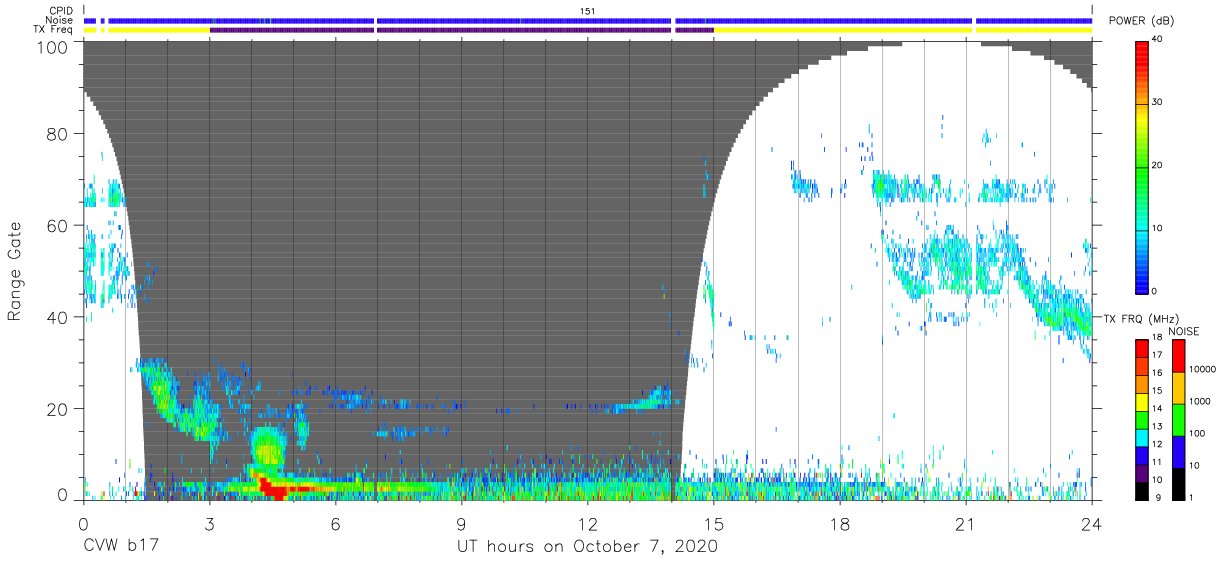
Task: Click the "TX Freq" row label
Action: tap(54, 30)
